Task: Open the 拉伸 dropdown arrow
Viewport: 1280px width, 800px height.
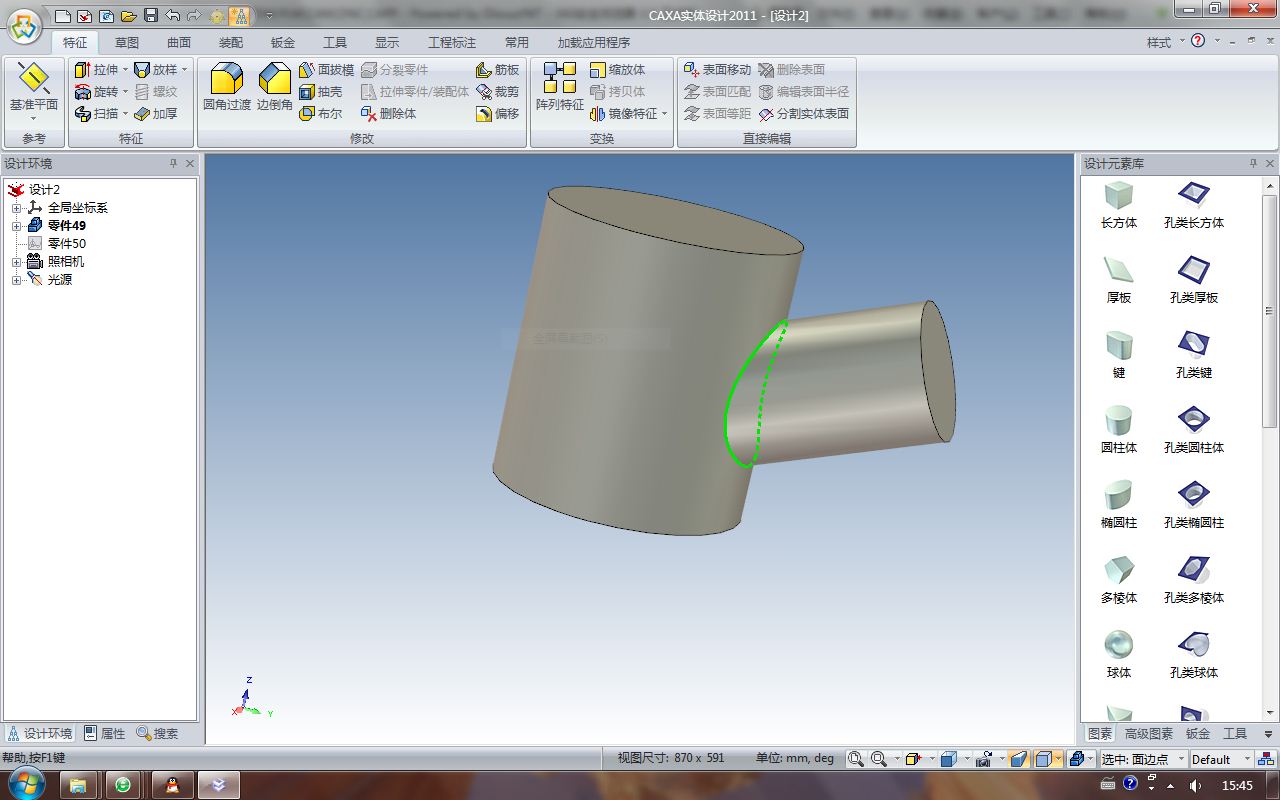Action: [x=125, y=70]
